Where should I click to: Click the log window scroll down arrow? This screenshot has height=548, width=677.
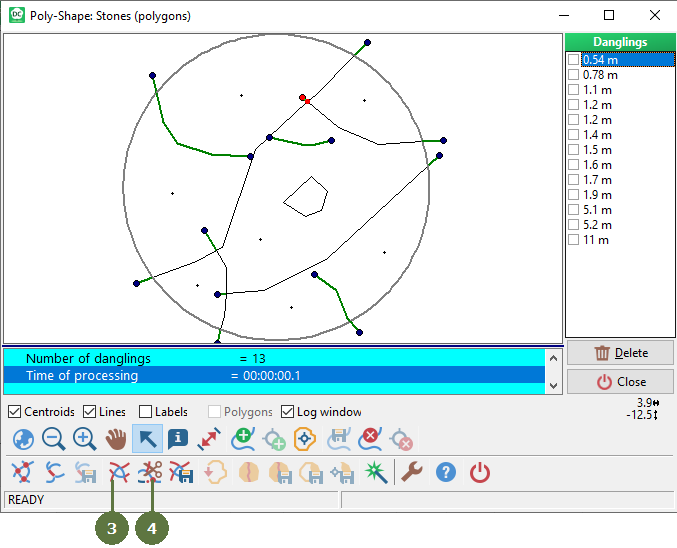(x=552, y=385)
